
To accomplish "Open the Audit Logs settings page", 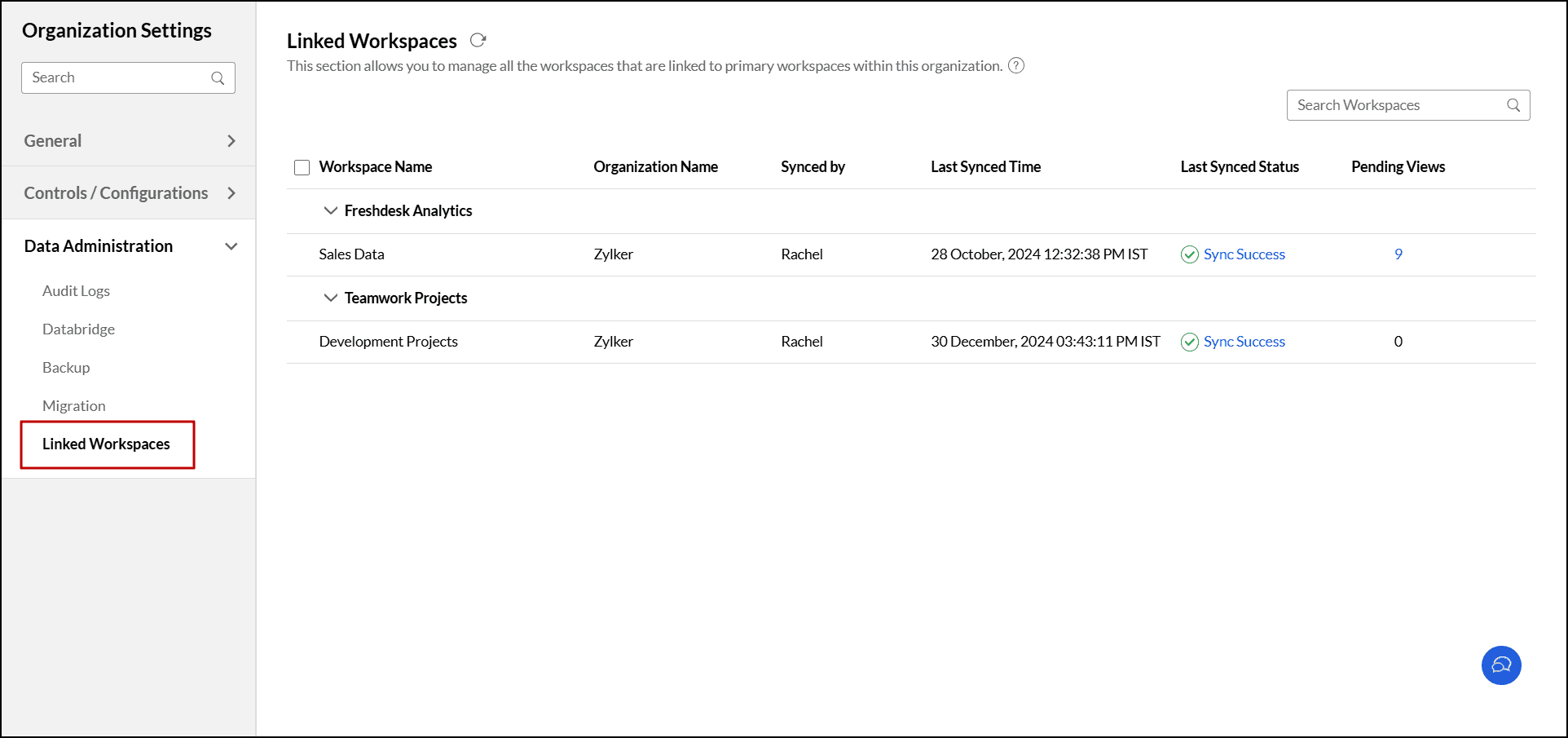I will (x=76, y=290).
